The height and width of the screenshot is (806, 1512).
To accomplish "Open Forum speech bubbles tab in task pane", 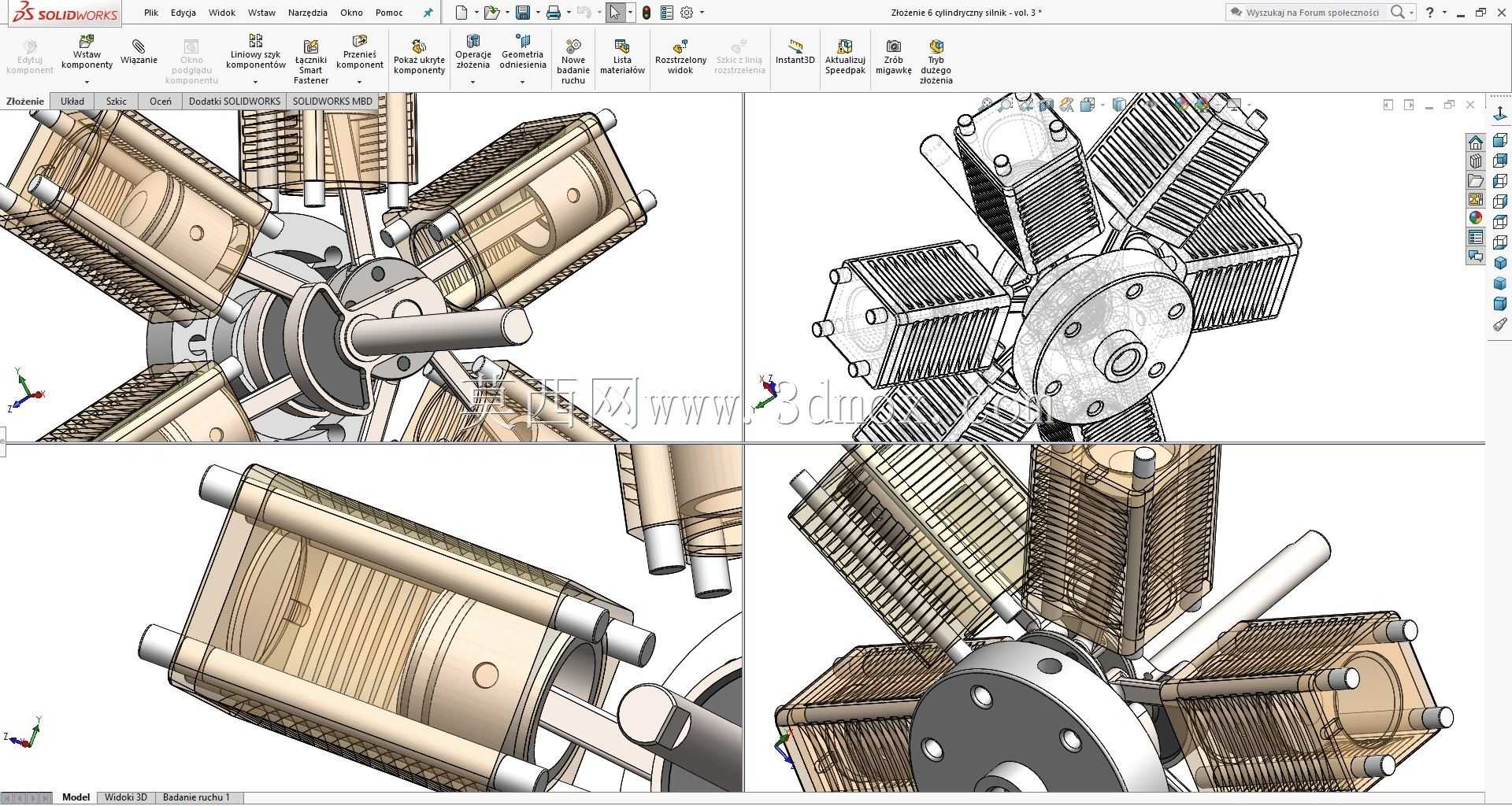I will 1476,256.
